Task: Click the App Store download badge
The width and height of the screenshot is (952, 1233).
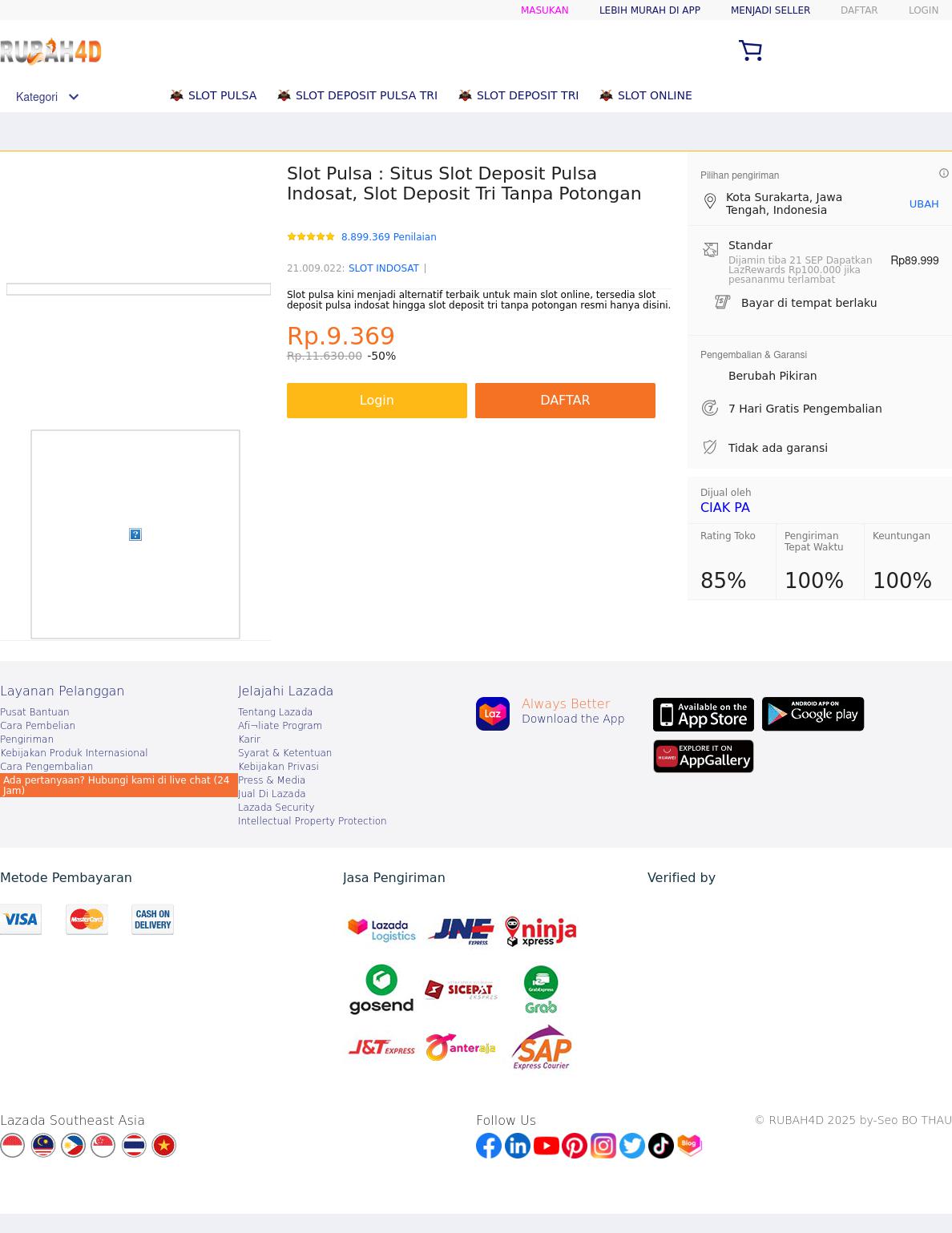Action: 704,715
